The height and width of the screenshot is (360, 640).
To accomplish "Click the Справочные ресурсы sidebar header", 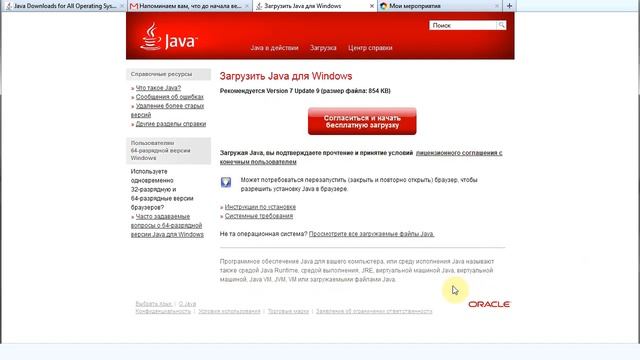I will (169, 74).
